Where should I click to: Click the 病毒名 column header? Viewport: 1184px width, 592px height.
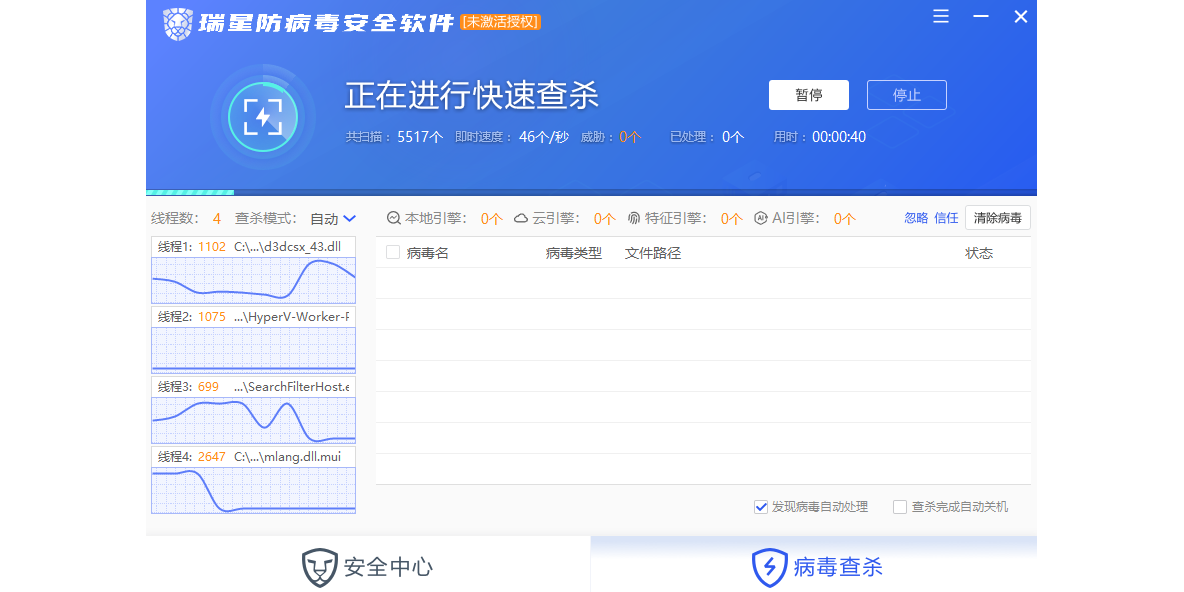pos(427,253)
